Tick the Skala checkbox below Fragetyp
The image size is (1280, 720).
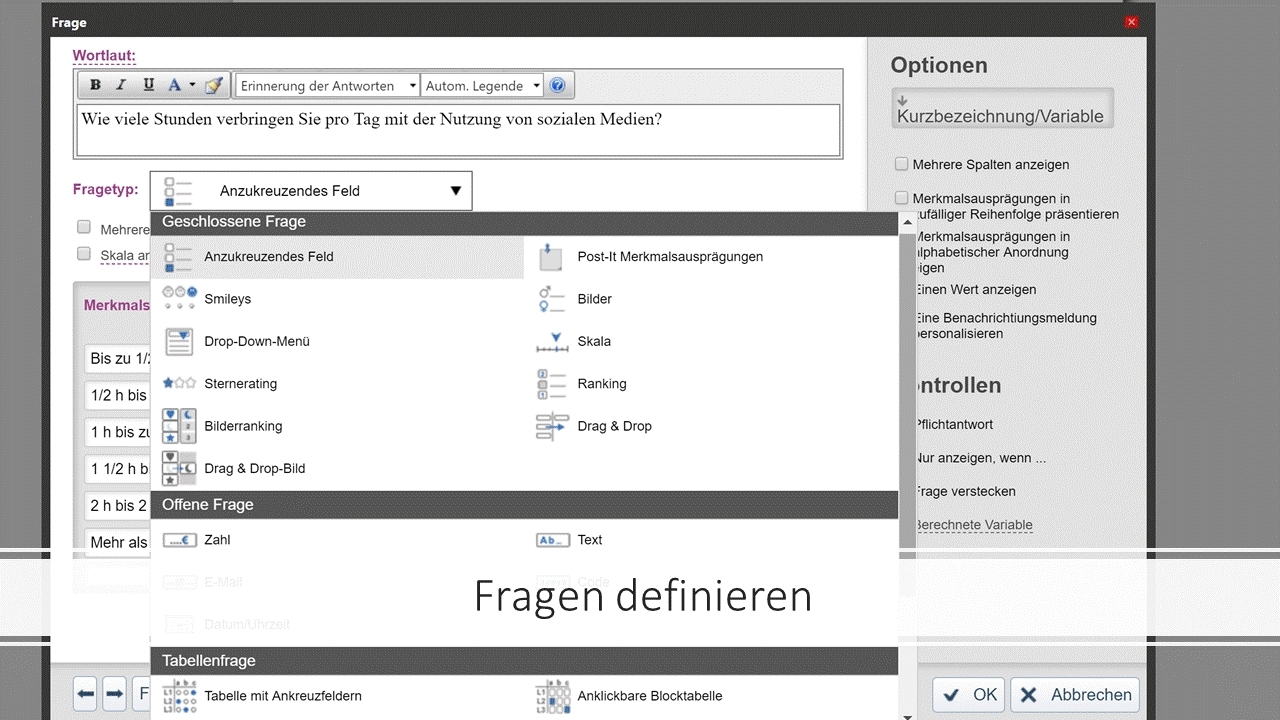[84, 254]
